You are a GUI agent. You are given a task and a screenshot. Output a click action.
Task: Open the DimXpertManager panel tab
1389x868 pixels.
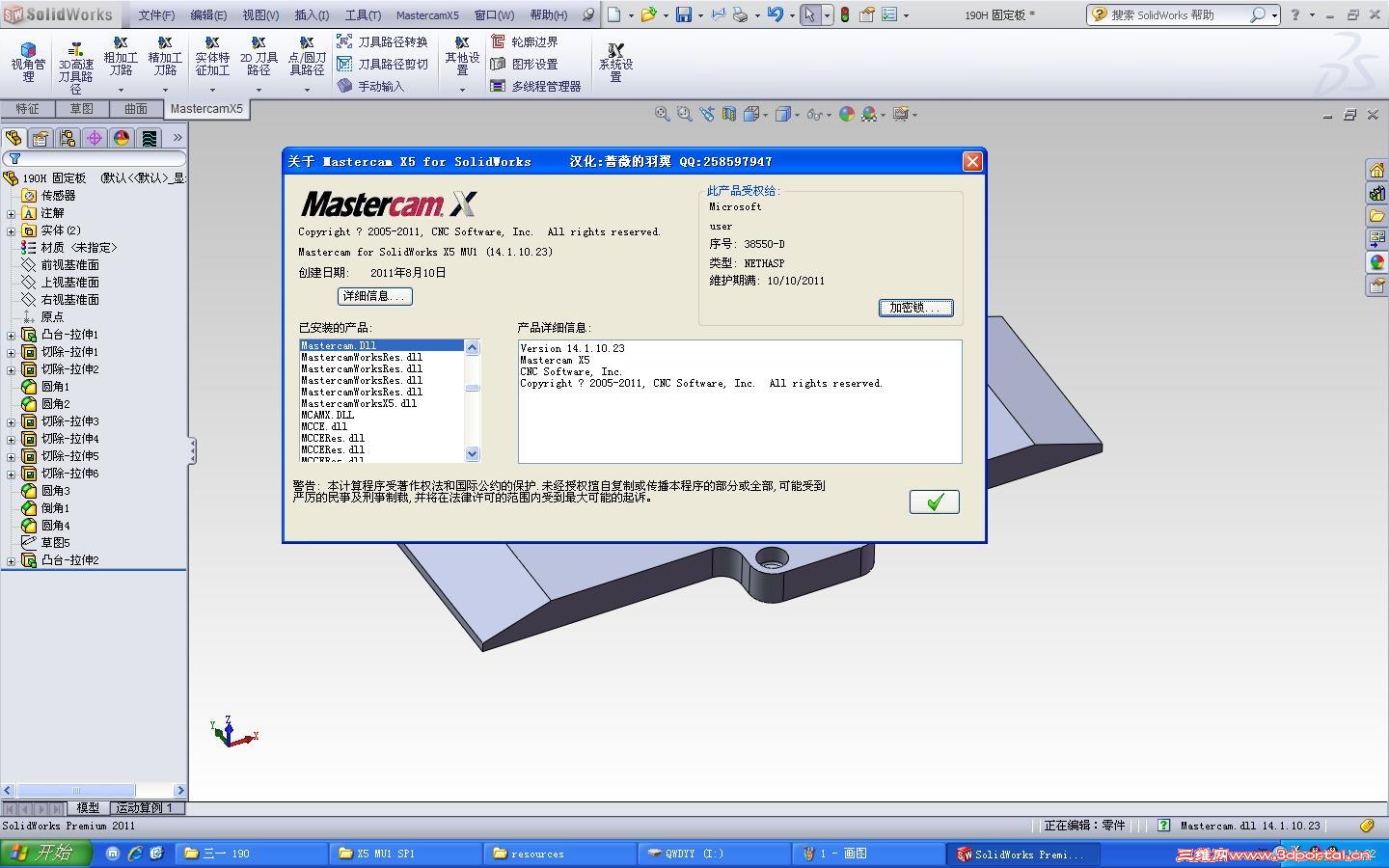pos(95,138)
